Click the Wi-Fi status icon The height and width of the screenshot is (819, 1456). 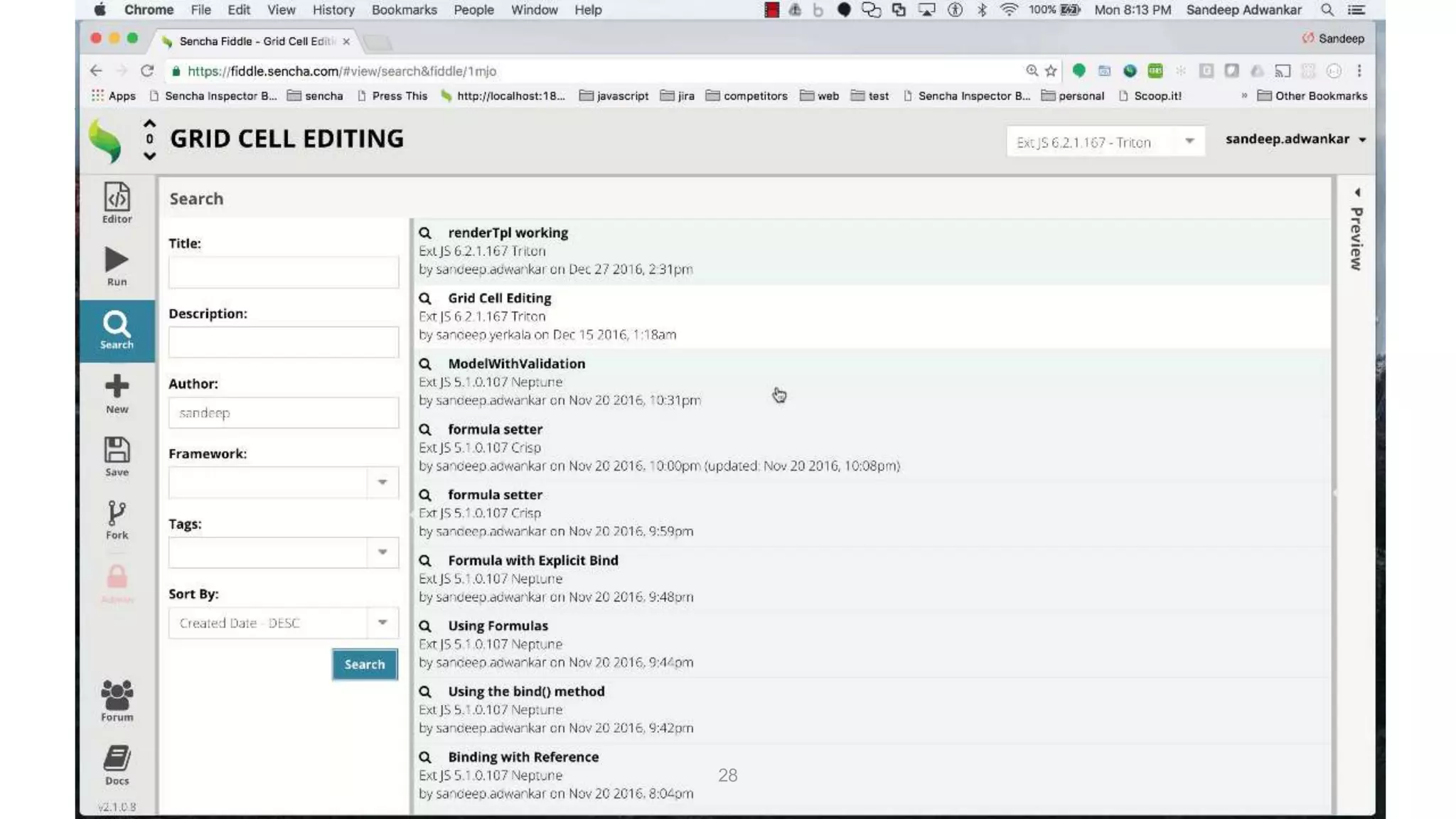pos(1008,10)
